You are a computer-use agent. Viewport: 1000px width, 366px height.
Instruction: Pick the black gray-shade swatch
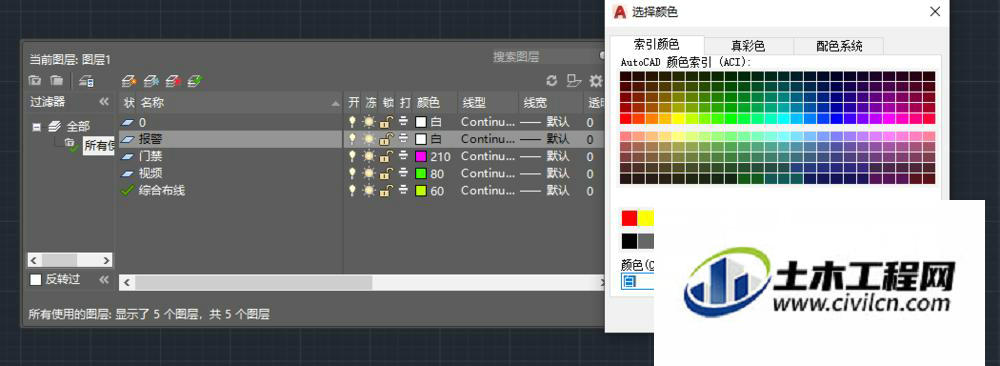coord(629,241)
